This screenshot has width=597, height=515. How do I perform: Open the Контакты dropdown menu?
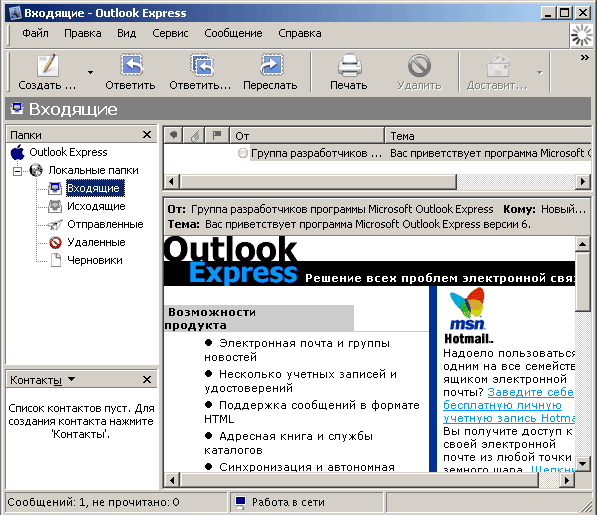tap(71, 379)
